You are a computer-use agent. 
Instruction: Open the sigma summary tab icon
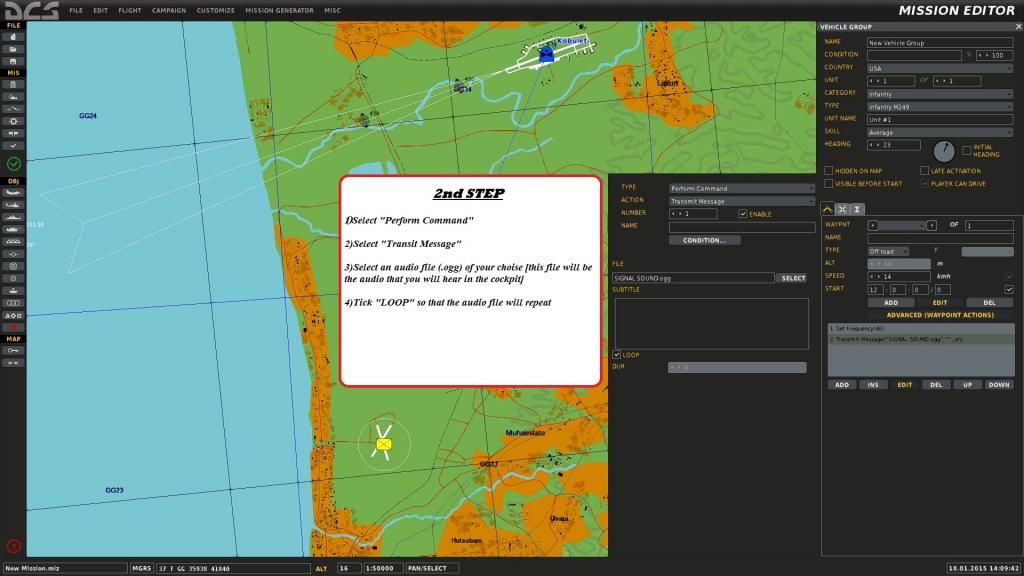pyautogui.click(x=858, y=209)
